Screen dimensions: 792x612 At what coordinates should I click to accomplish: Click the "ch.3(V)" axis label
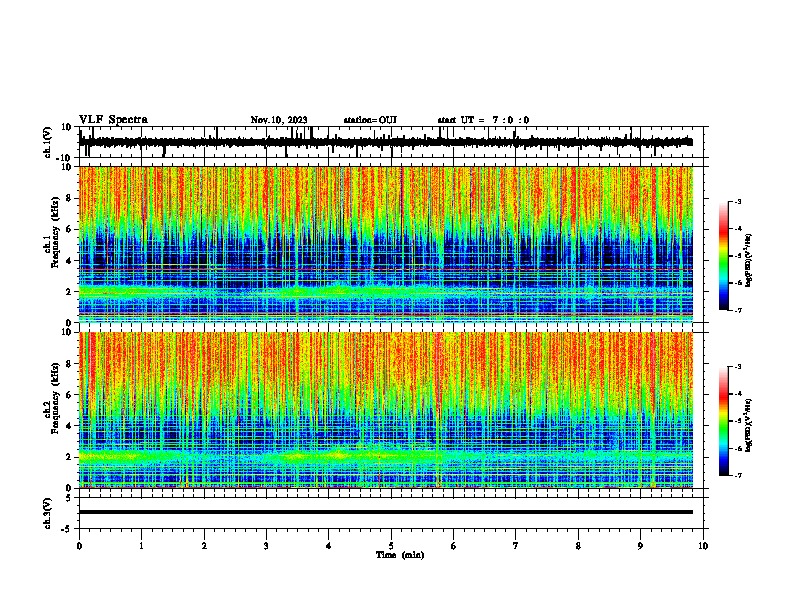48,514
